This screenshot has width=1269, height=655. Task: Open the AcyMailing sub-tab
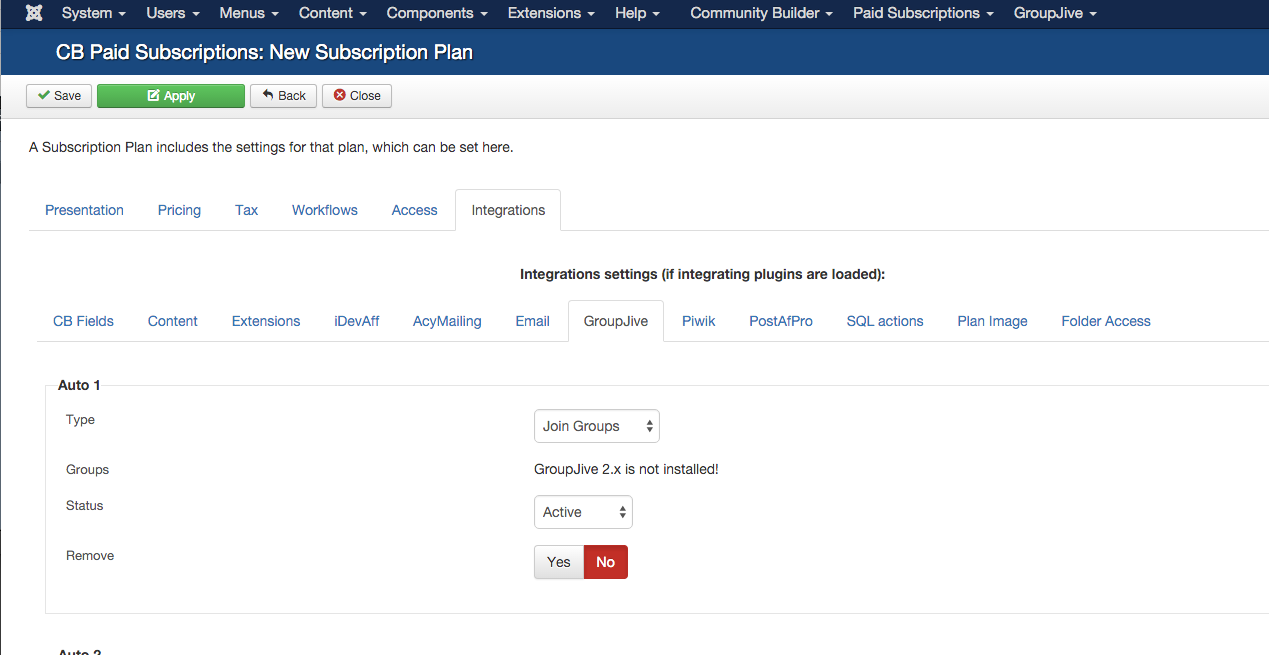pos(447,321)
